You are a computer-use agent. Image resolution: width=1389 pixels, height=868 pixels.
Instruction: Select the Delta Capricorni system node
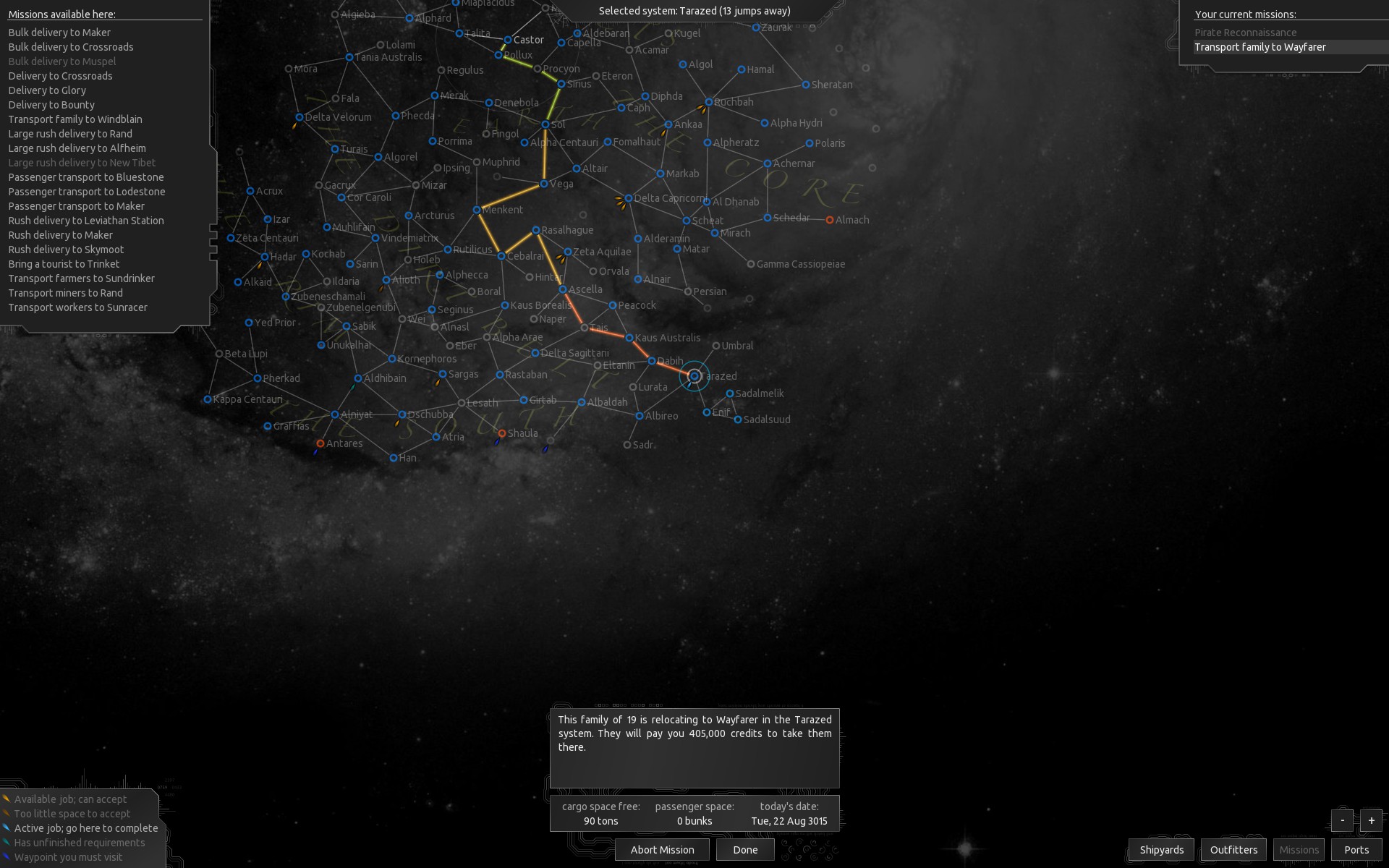tap(629, 198)
